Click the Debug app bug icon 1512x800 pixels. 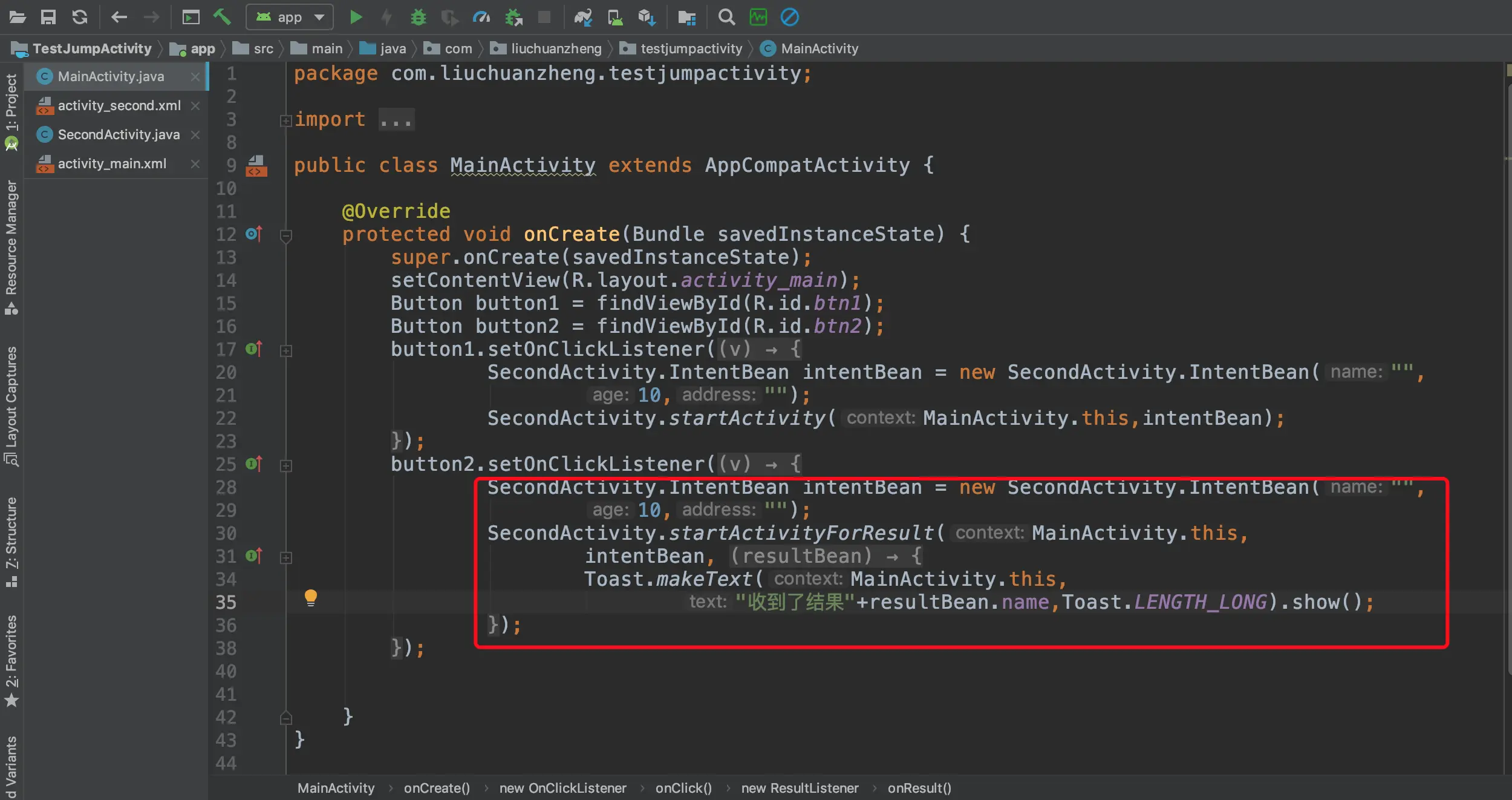click(x=418, y=17)
